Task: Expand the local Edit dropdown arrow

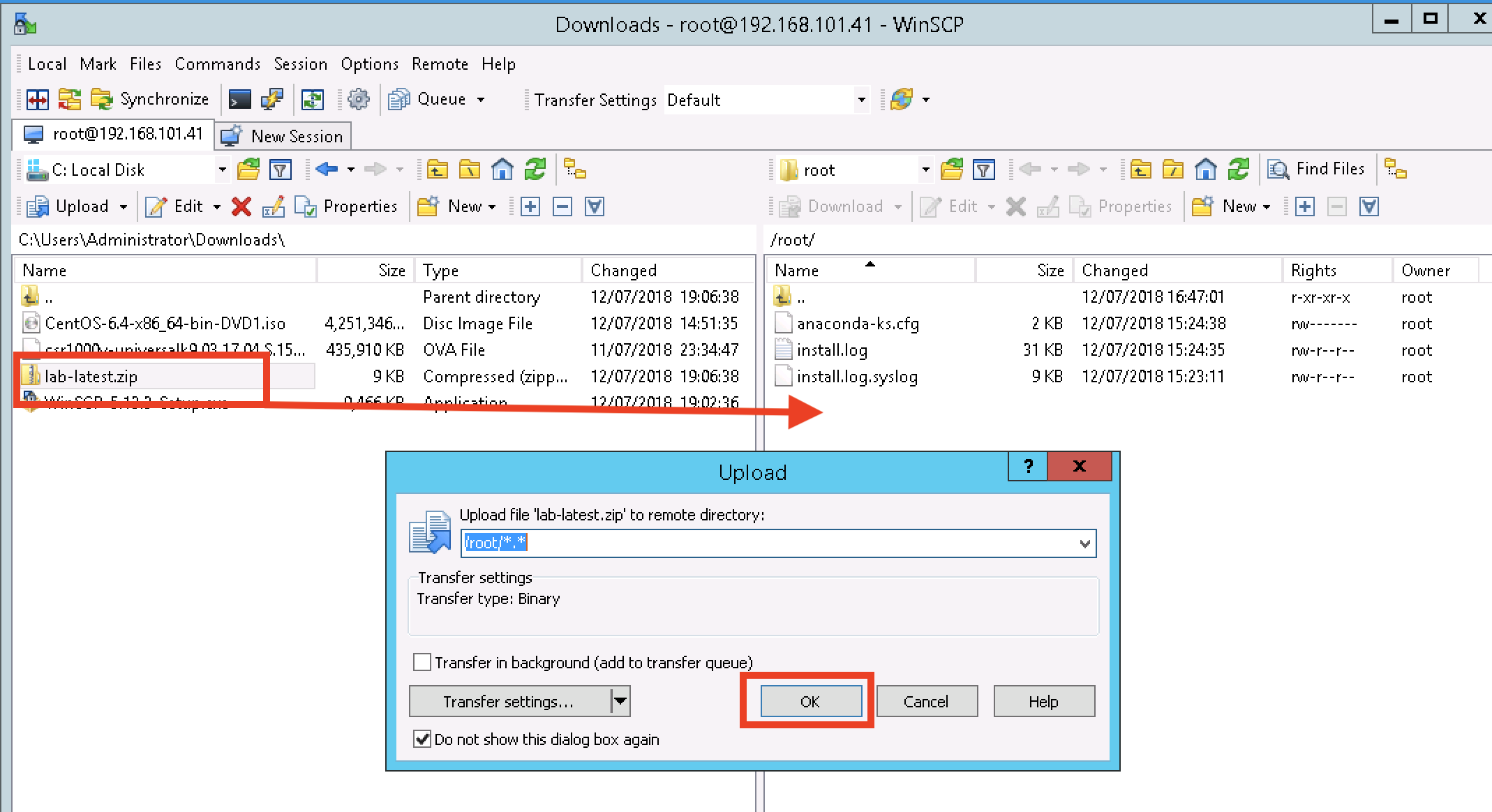Action: tap(216, 207)
